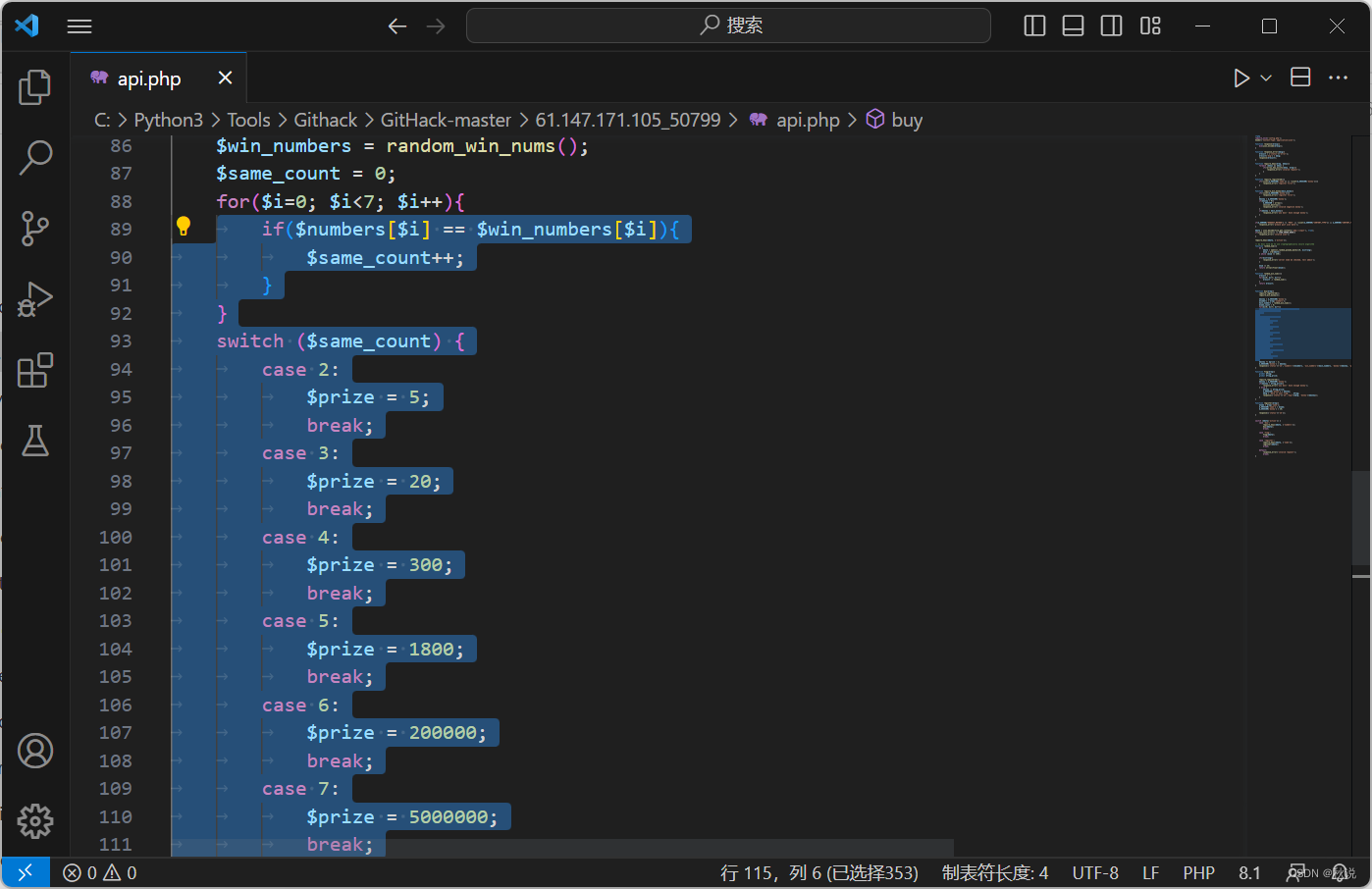Open More Actions ellipsis menu
1372x889 pixels.
point(1339,78)
